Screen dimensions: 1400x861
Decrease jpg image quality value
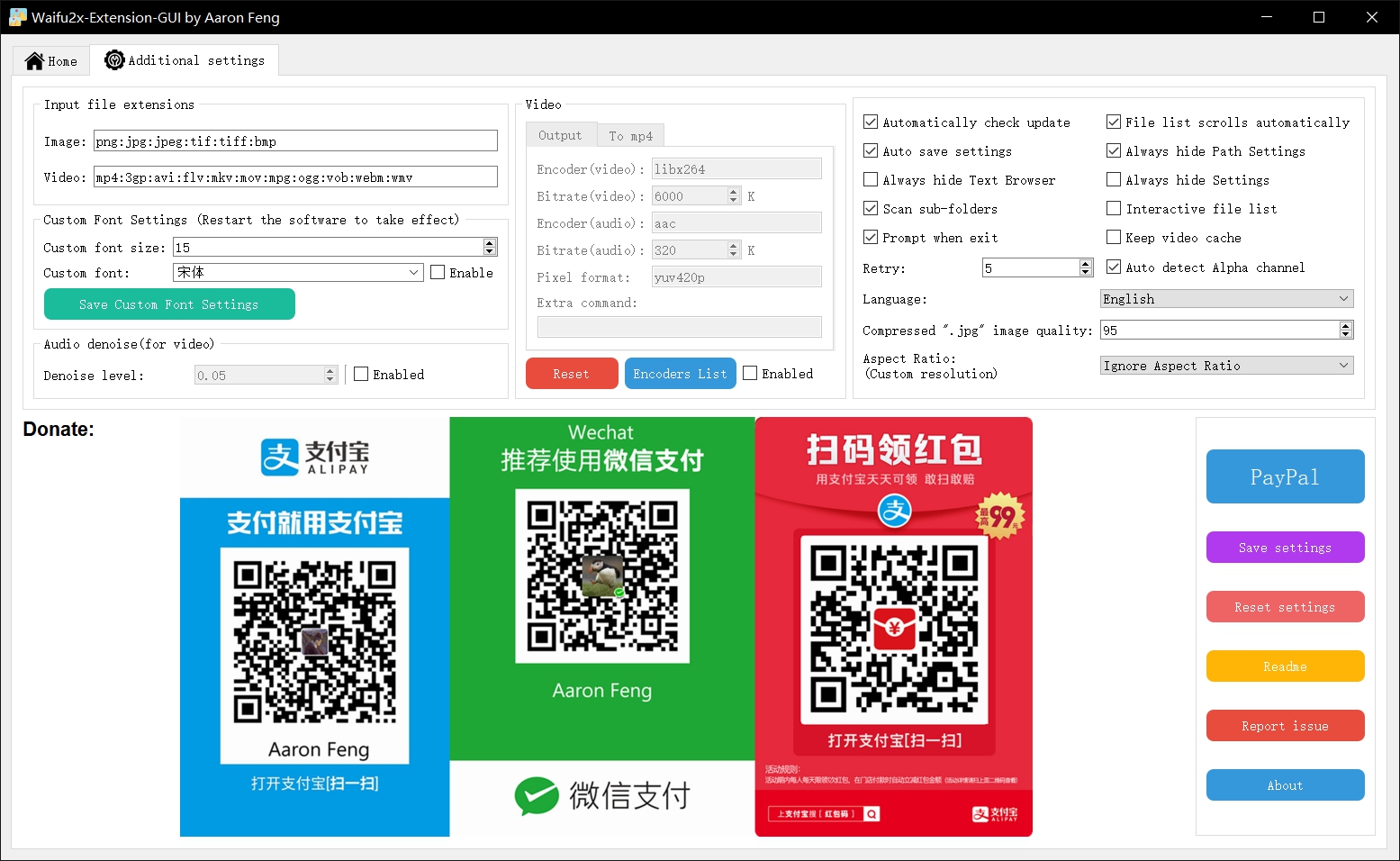point(1346,334)
